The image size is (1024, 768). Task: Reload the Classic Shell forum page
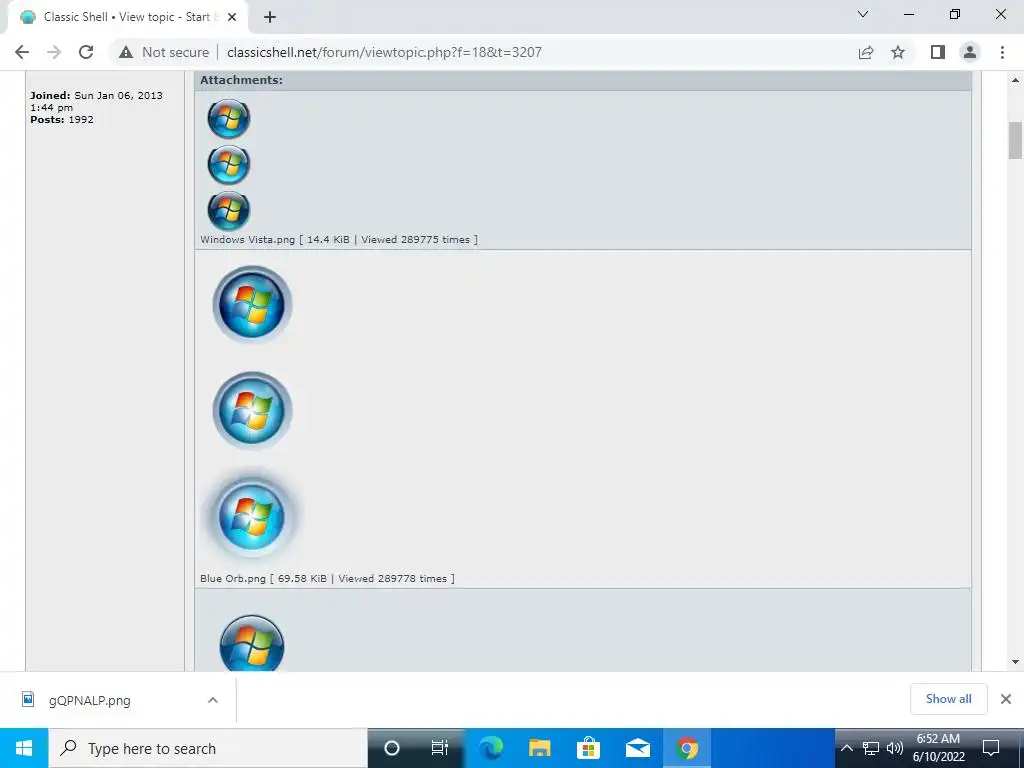(x=86, y=52)
